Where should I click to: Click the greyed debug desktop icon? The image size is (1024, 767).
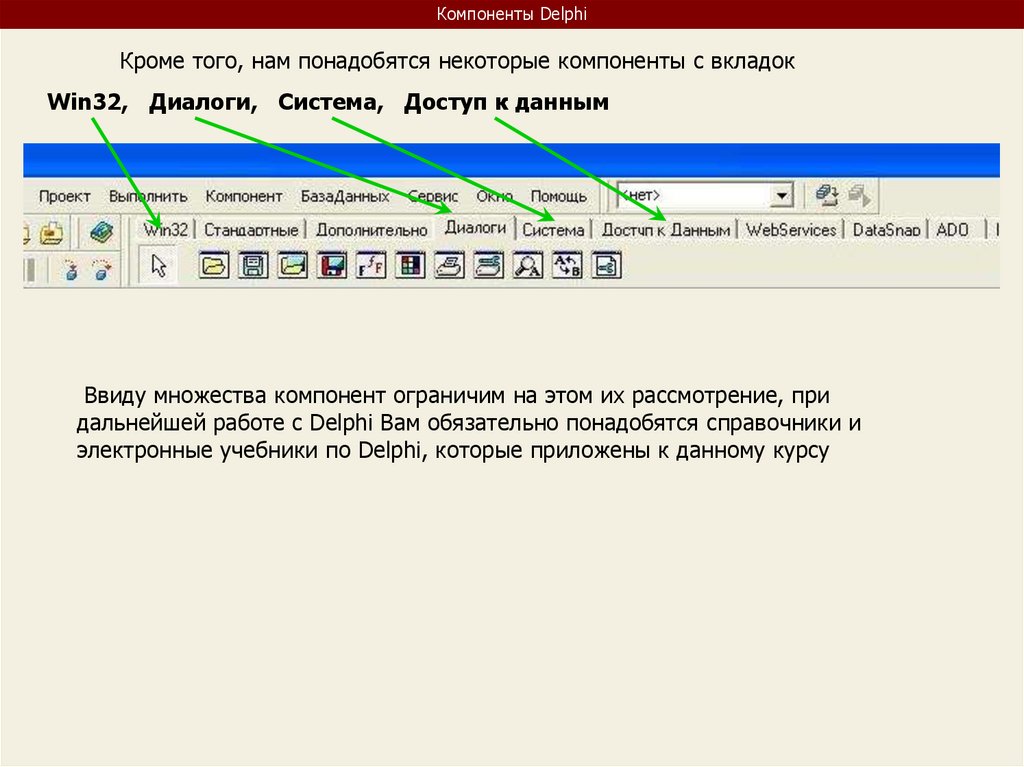coord(859,195)
